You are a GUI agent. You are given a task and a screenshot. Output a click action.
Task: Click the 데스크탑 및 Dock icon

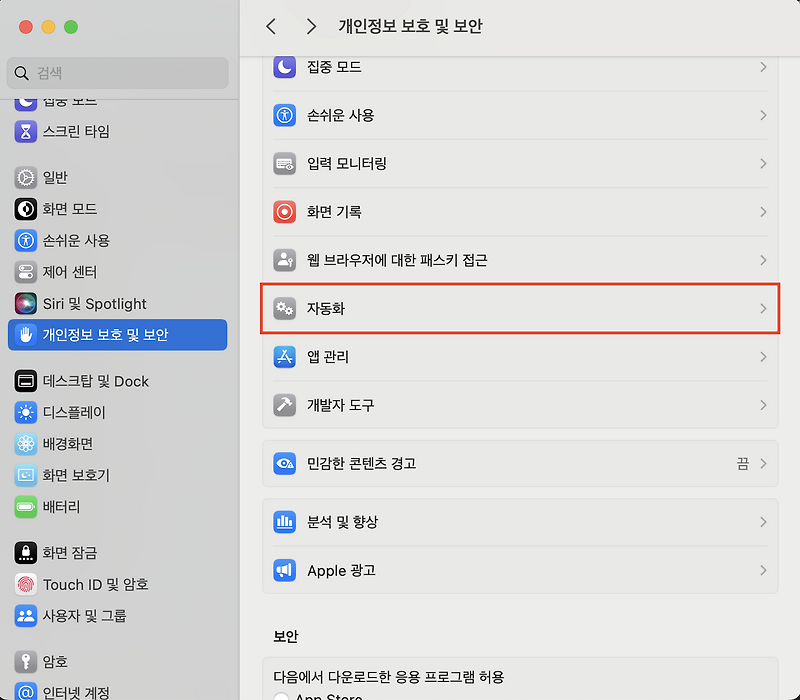coord(28,381)
